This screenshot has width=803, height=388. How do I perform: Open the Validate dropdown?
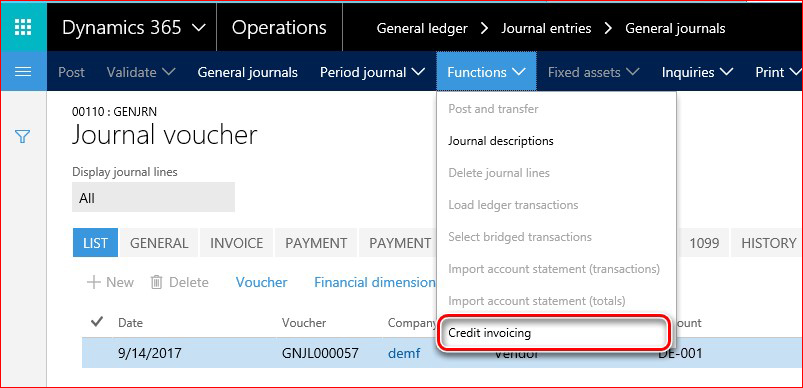(x=141, y=72)
